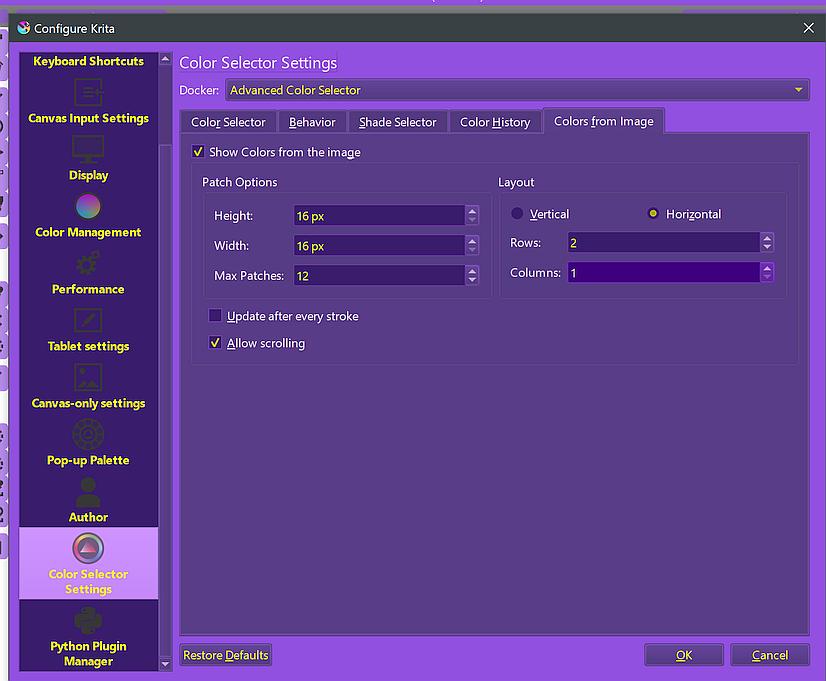The image size is (826, 681).
Task: Switch to the Behavior tab
Action: click(312, 122)
